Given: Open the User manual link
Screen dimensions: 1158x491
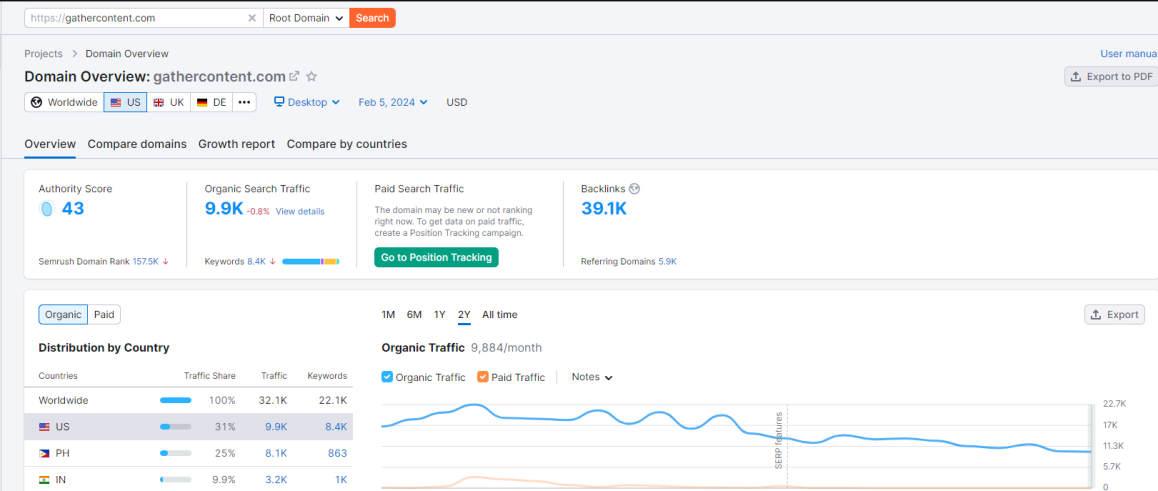Looking at the screenshot, I should [x=1129, y=54].
